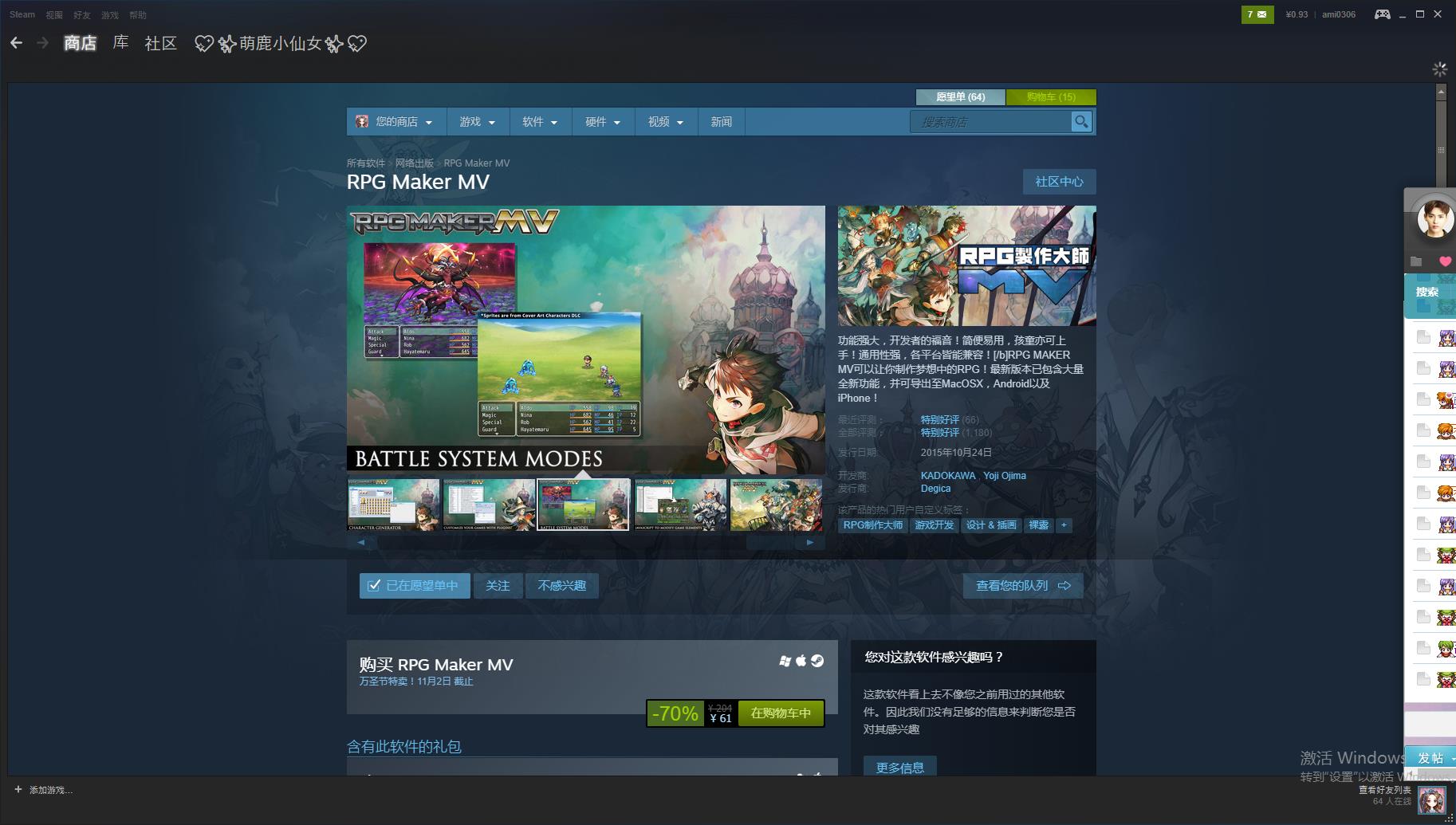This screenshot has height=825, width=1456.
Task: Open the 硬件 store dropdown
Action: tap(603, 122)
